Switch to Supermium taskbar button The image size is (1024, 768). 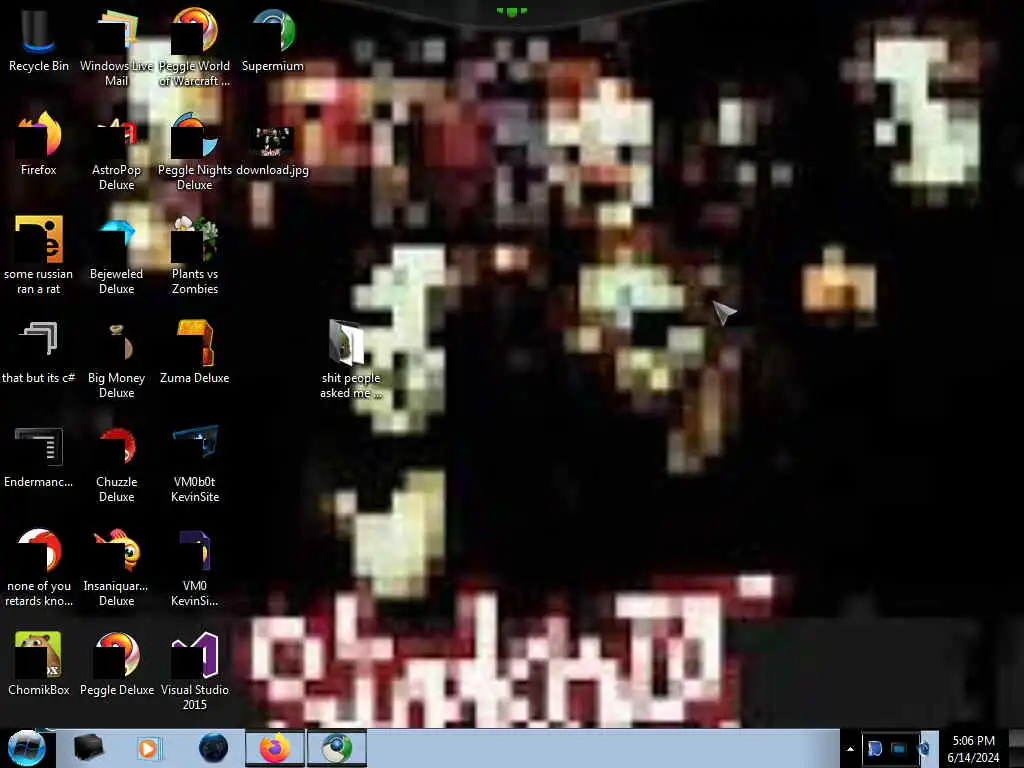(x=336, y=748)
